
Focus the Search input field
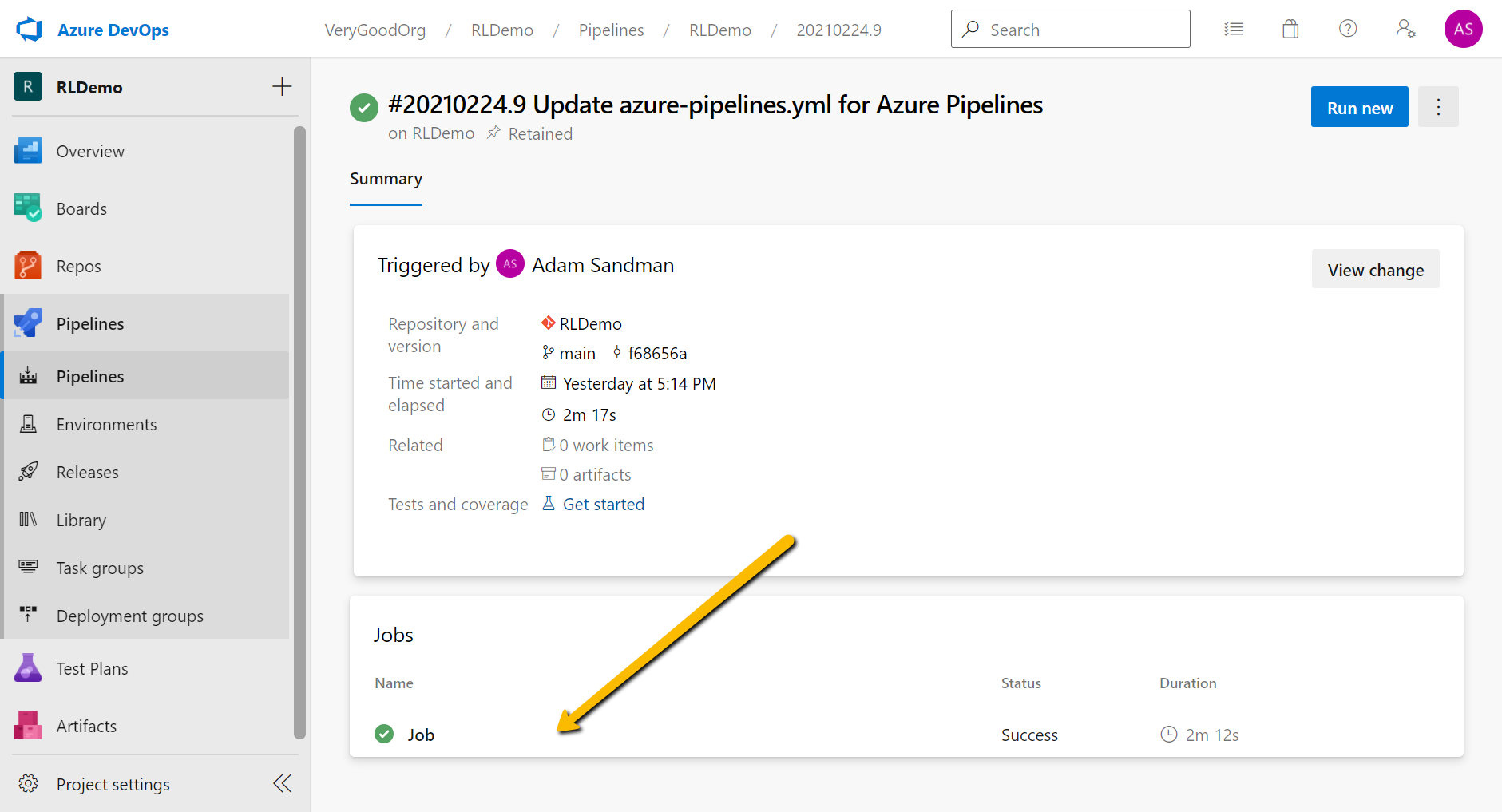click(x=1070, y=29)
